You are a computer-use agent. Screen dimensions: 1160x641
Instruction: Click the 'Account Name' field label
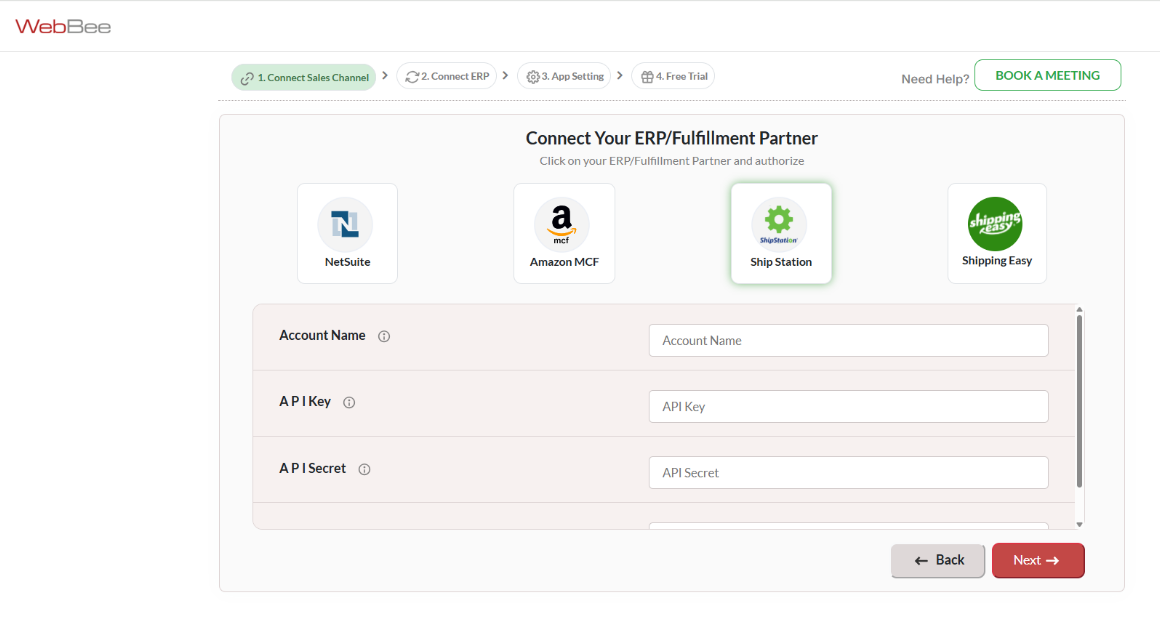coord(322,335)
